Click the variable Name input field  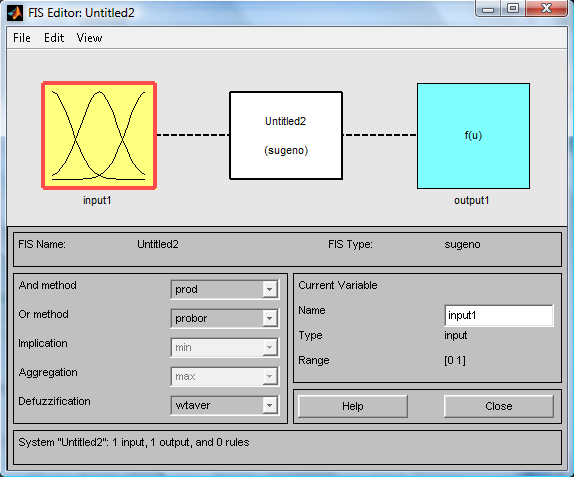click(499, 315)
